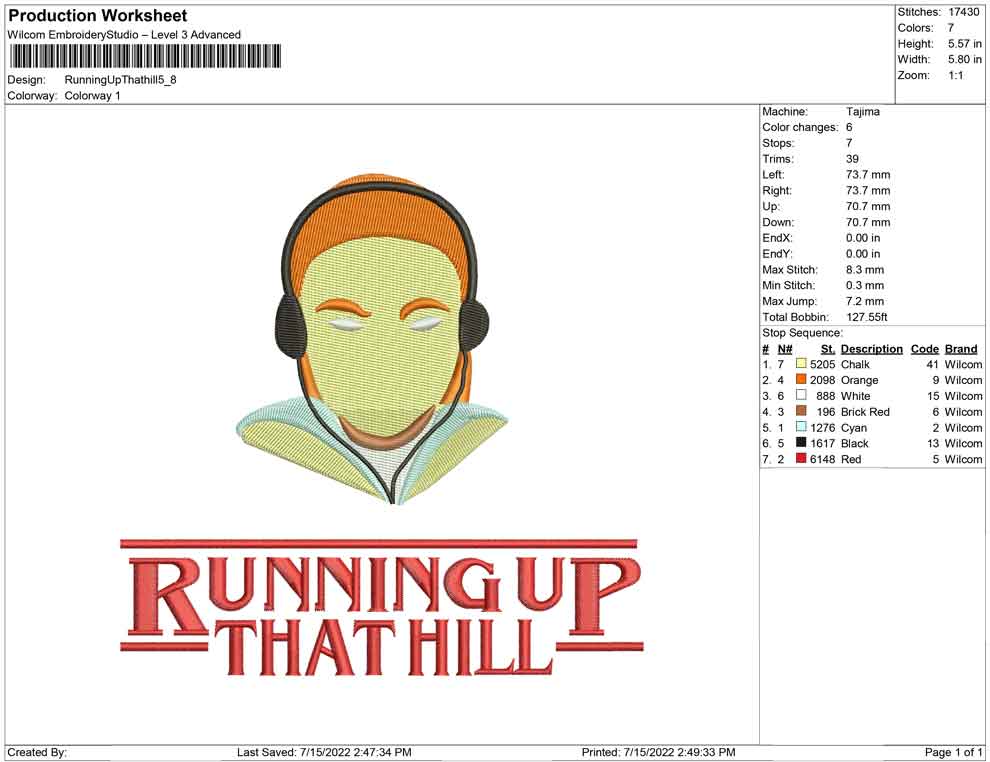Click the Black color swatch
Image resolution: width=990 pixels, height=762 pixels.
pos(801,443)
